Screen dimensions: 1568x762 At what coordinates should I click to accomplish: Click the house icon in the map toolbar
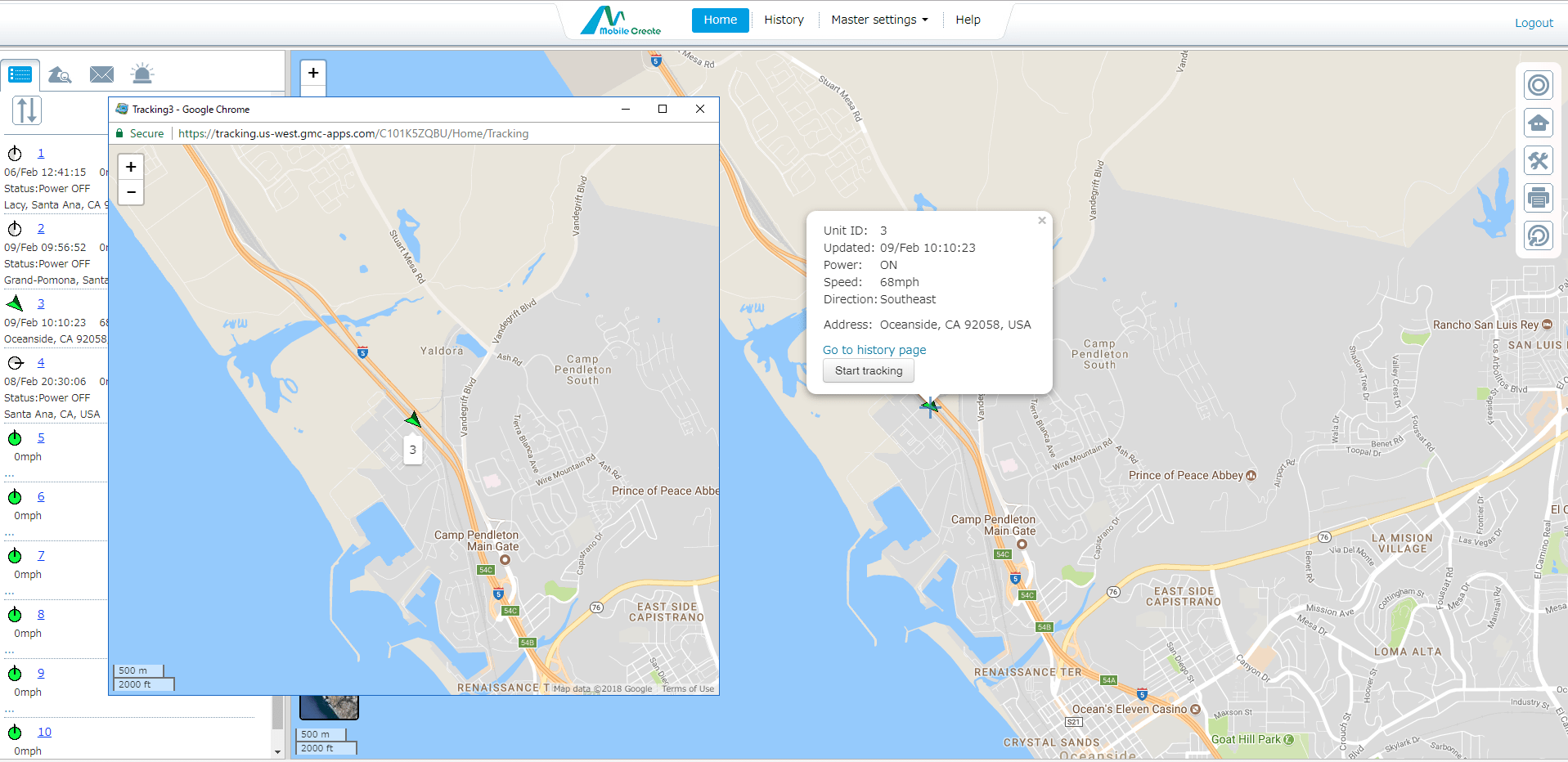coord(1539,123)
